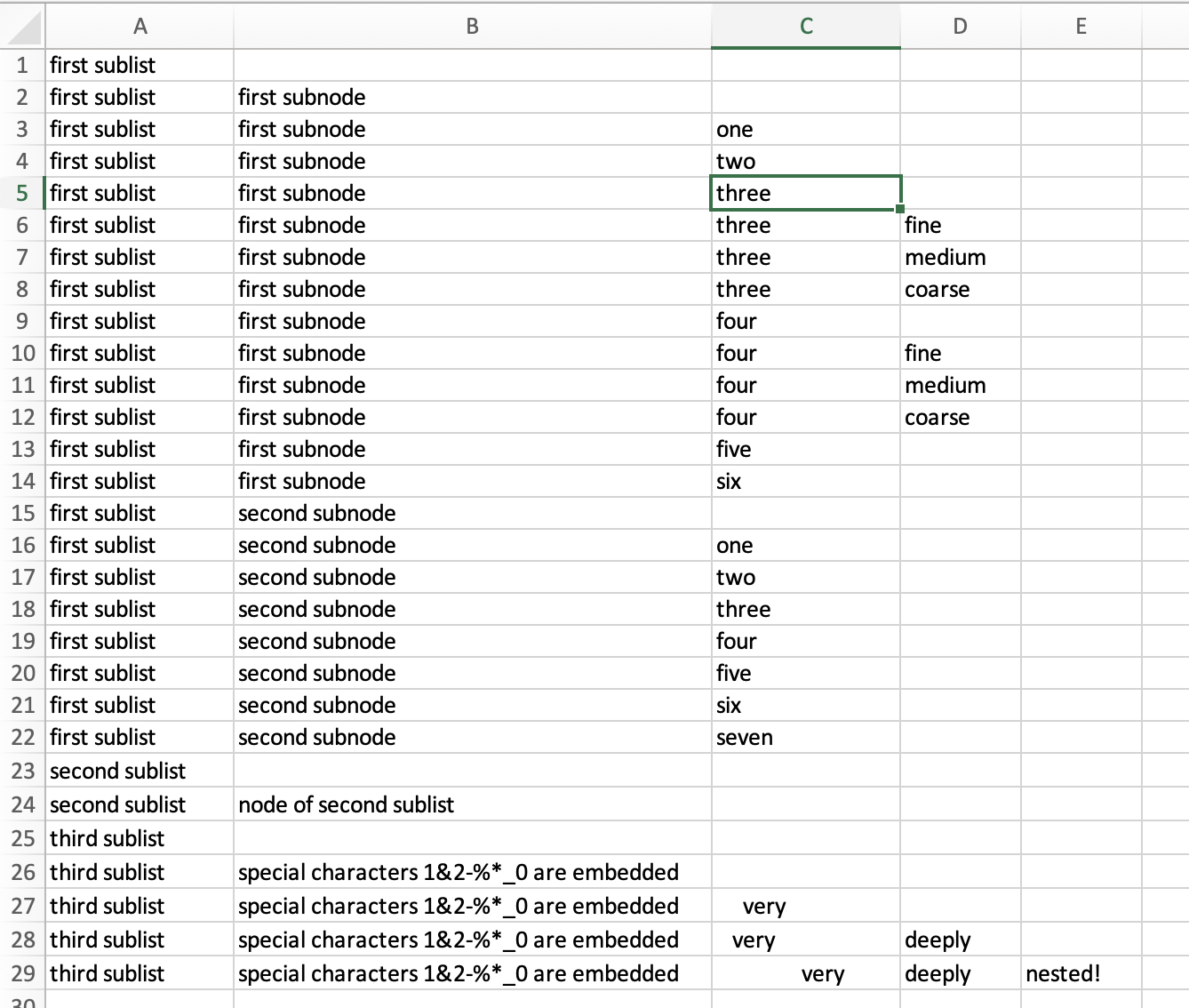The image size is (1189, 1008).
Task: Click cell A25 'third sublist'
Action: (140, 838)
